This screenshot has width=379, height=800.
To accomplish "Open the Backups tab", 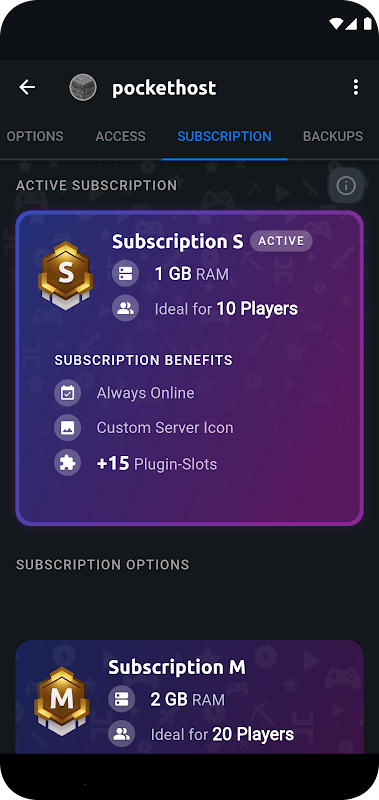I will point(333,136).
